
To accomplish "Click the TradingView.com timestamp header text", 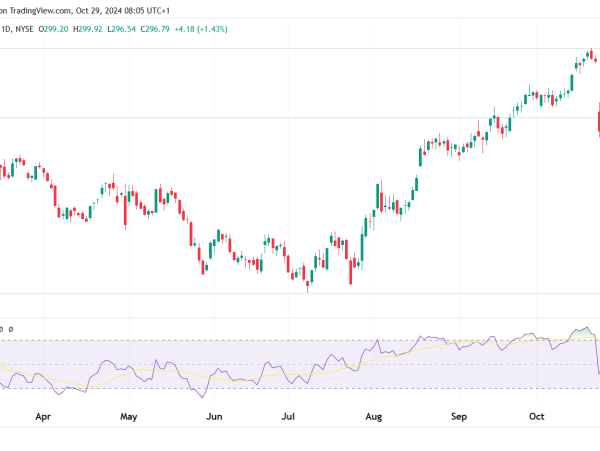I will [85, 11].
